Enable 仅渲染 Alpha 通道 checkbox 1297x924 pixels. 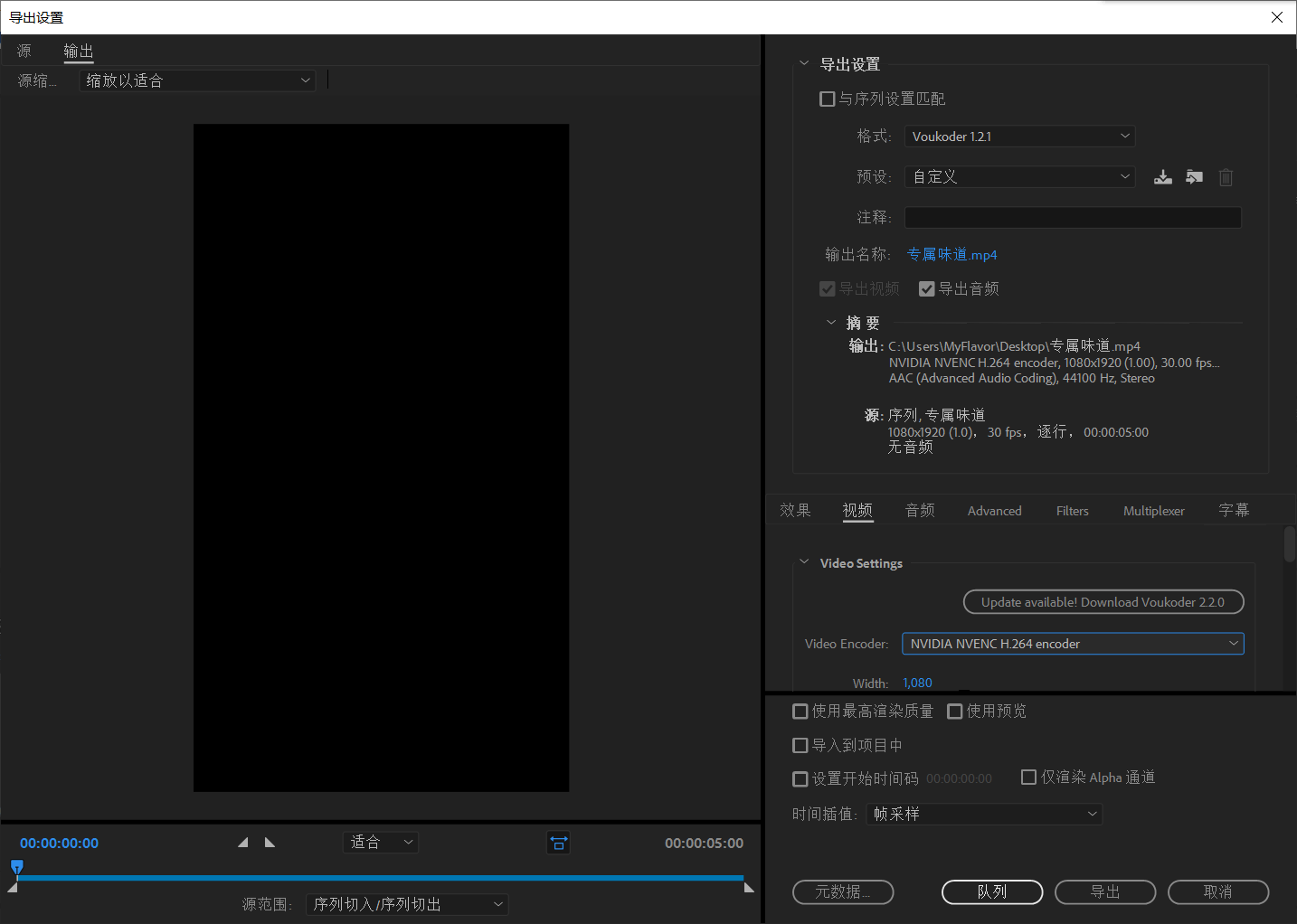coord(1028,777)
